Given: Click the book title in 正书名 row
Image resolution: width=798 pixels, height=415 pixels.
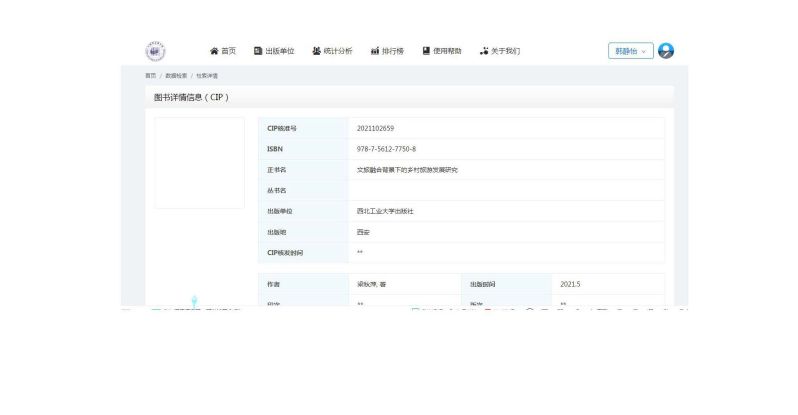Looking at the screenshot, I should coord(407,170).
